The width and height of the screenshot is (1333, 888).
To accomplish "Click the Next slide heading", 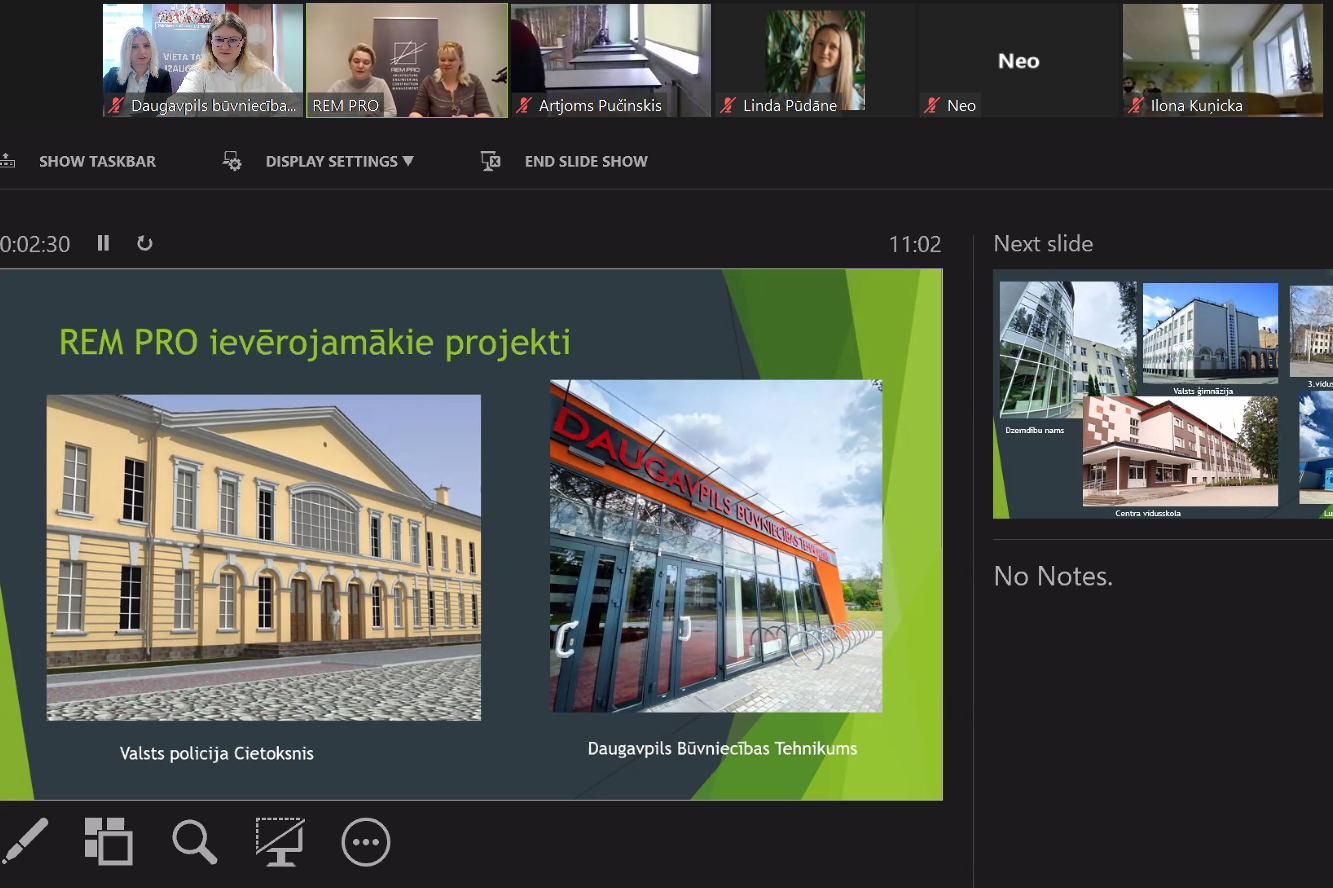I will (x=1043, y=243).
